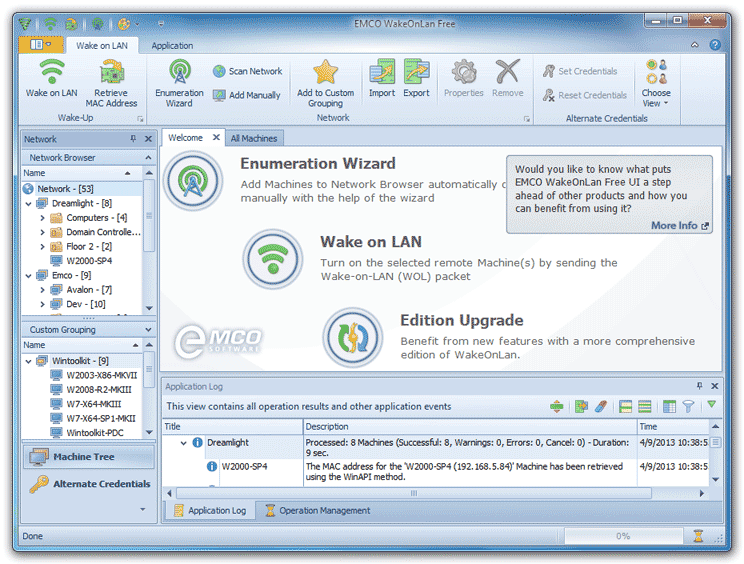The image size is (744, 564).
Task: Switch to the Wake on LAN ribbon tab
Action: pyautogui.click(x=102, y=46)
